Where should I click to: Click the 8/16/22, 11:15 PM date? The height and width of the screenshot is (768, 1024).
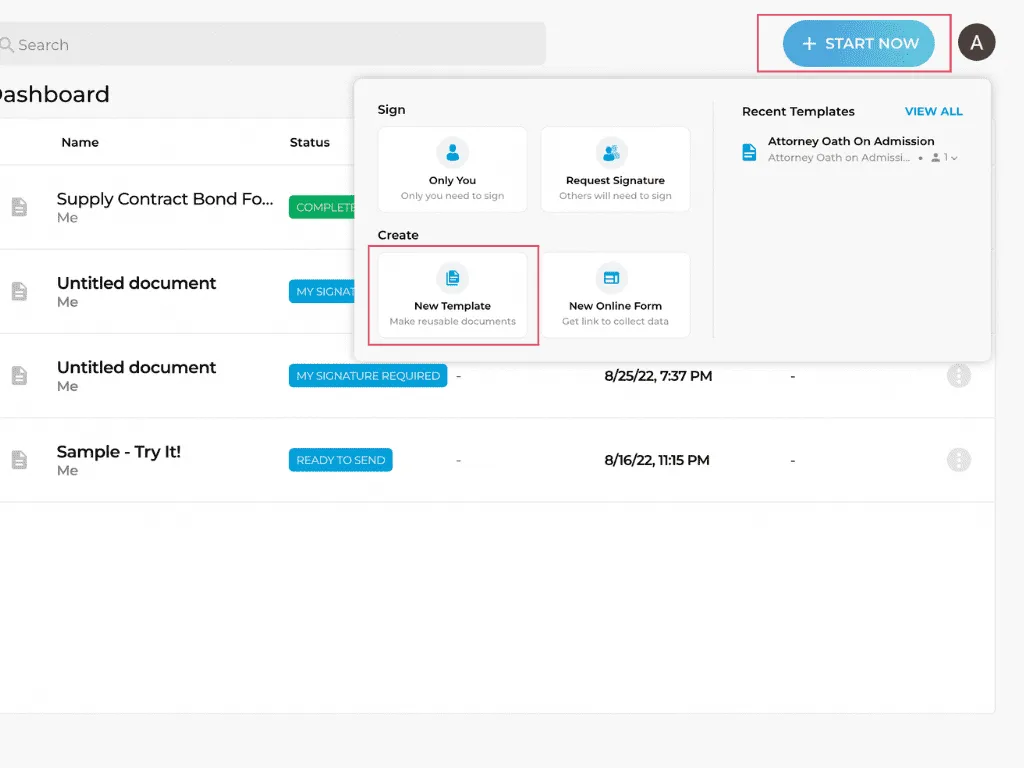pyautogui.click(x=656, y=460)
